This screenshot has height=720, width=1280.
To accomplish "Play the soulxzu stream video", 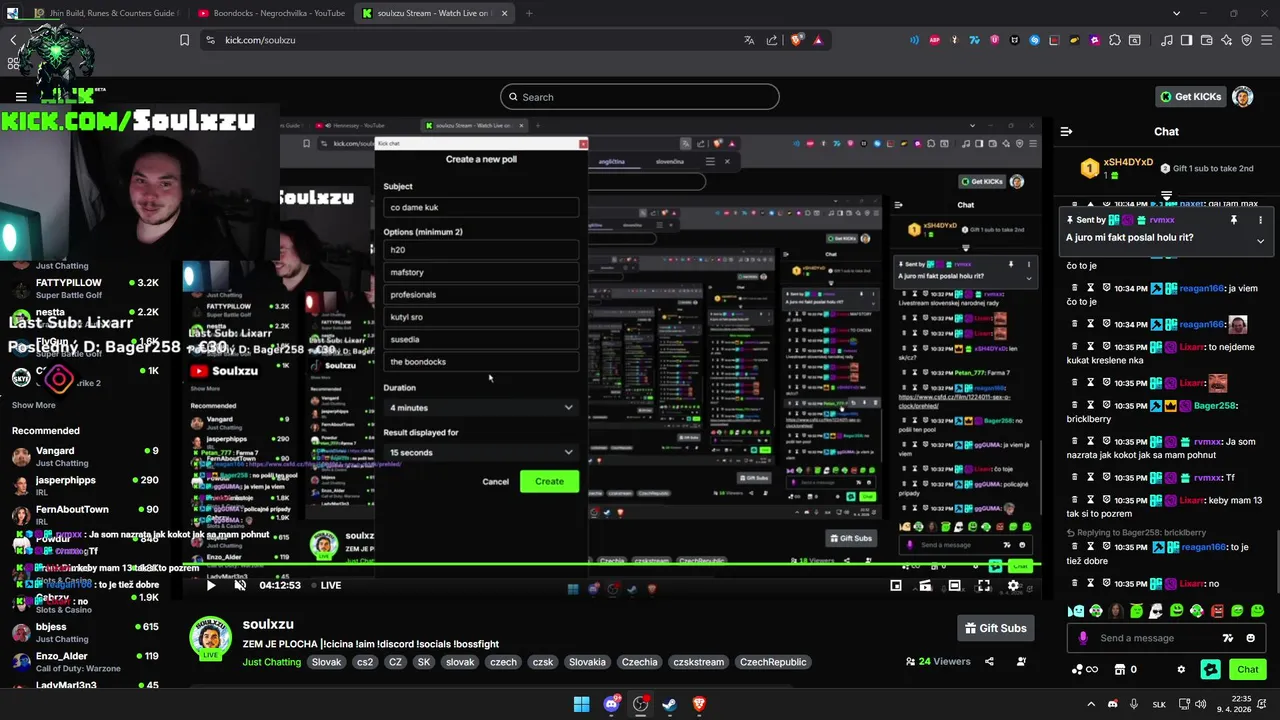I will pyautogui.click(x=211, y=585).
